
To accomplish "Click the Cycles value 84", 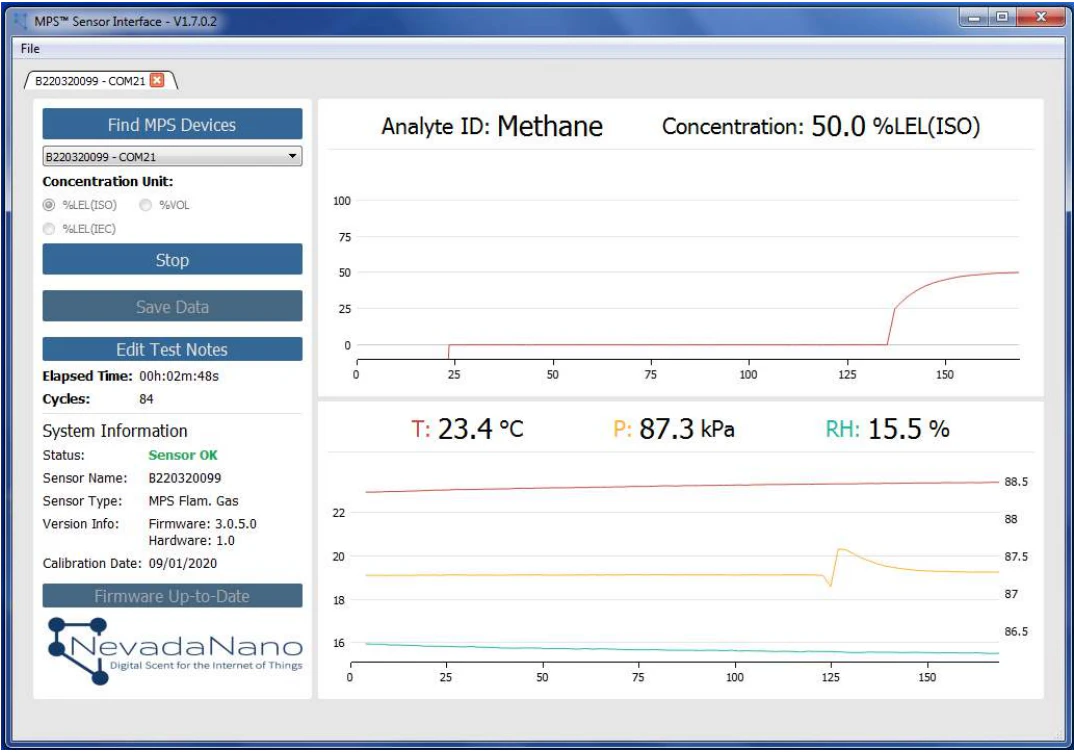I will point(146,399).
